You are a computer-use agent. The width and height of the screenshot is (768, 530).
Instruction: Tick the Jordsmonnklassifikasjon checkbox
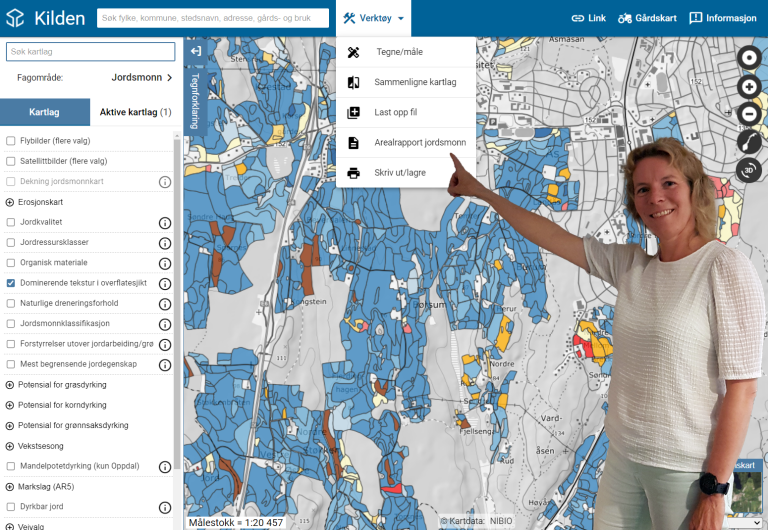11,324
